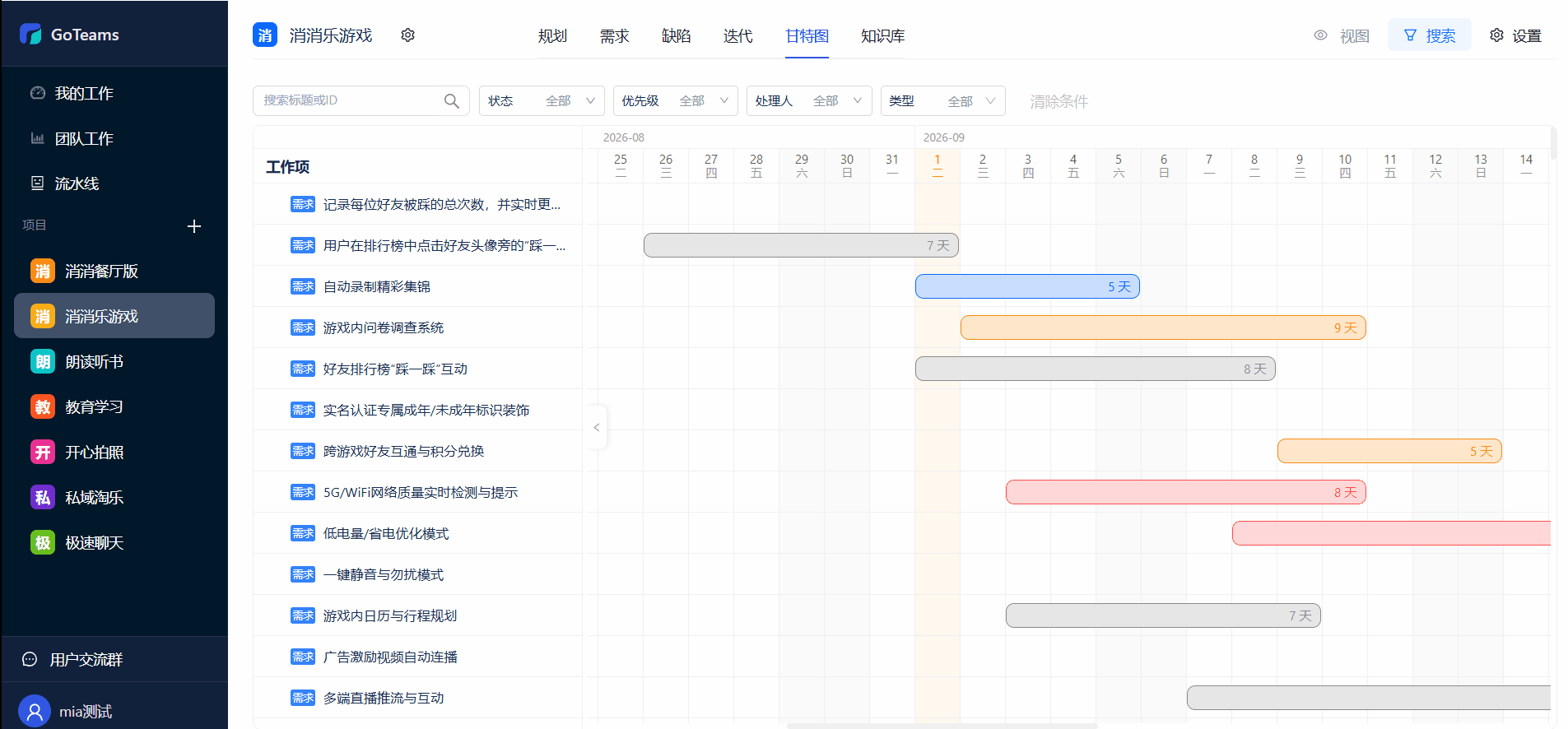Open work item 记录每位好友被踩的总次数
This screenshot has width=1568, height=729.
pyautogui.click(x=442, y=204)
